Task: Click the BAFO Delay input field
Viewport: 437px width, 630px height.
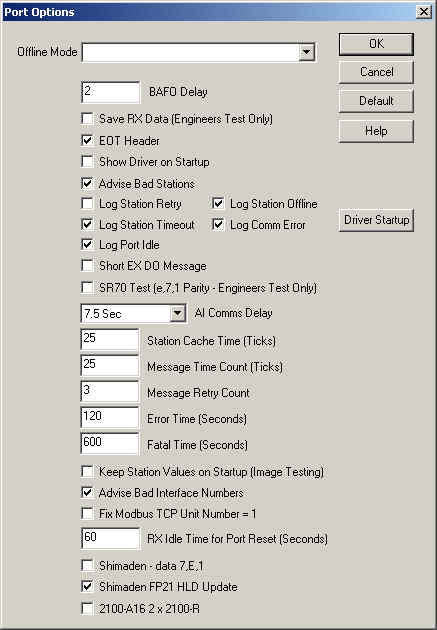Action: [x=110, y=92]
